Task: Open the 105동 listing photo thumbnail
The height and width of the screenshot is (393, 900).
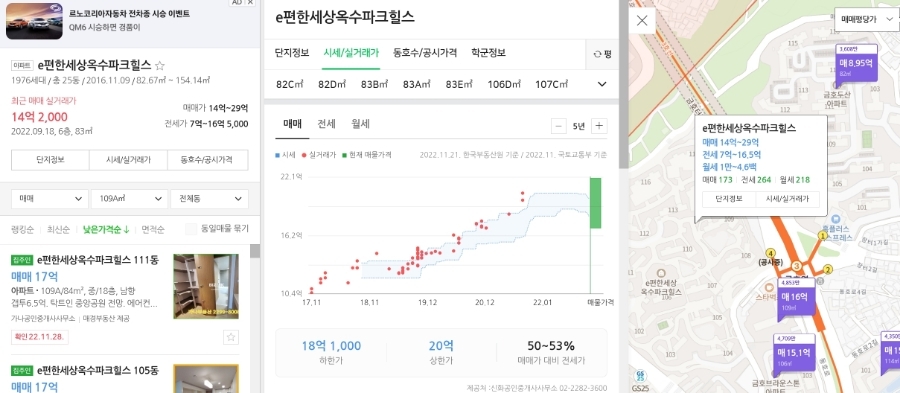Action: click(206, 379)
